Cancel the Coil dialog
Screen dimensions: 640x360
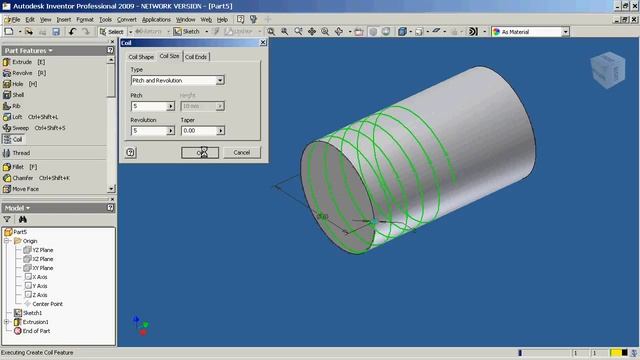[242, 153]
